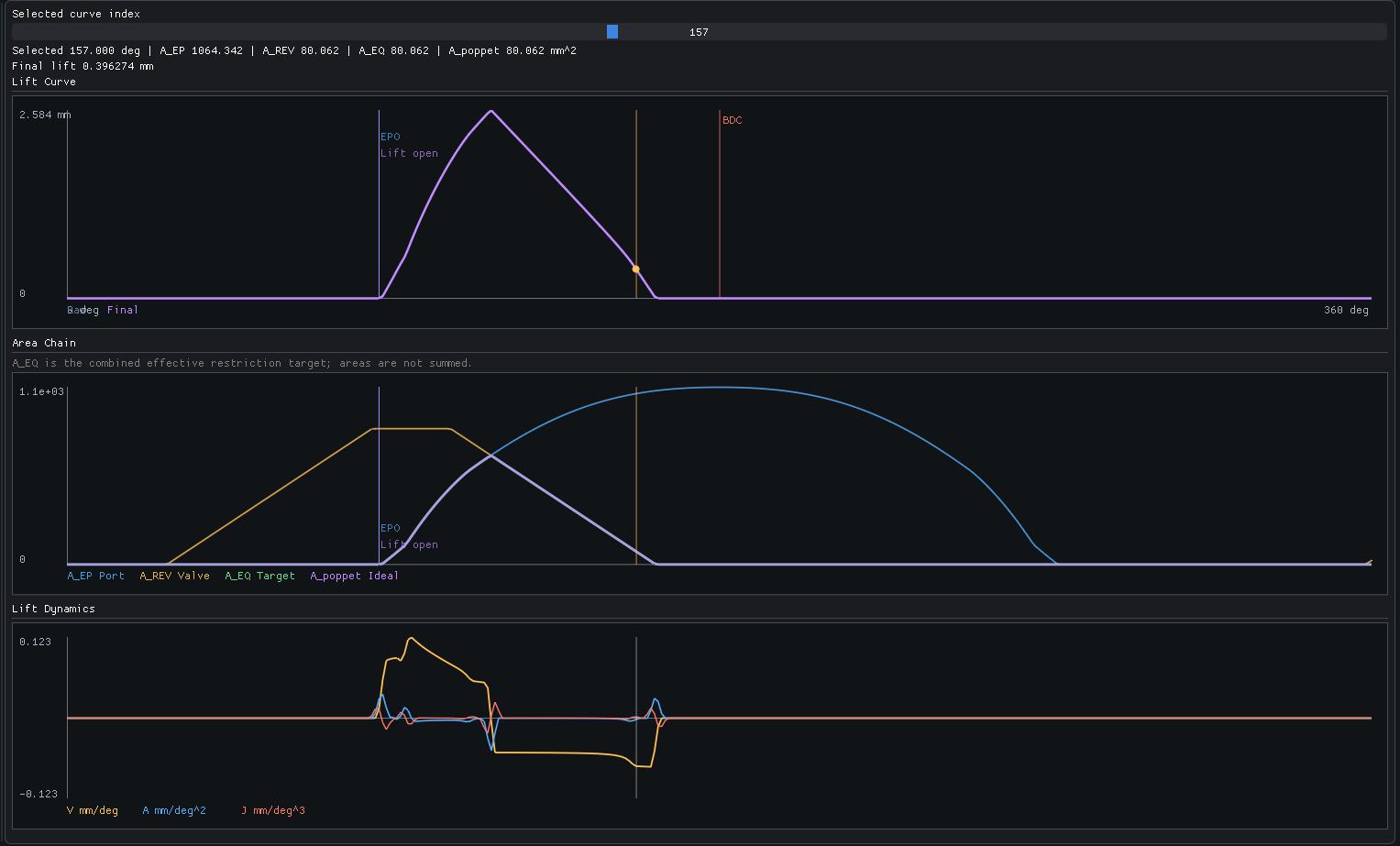Click the '-0.123' axis label in Lift Dynamics
Image resolution: width=1400 pixels, height=846 pixels.
tap(39, 794)
